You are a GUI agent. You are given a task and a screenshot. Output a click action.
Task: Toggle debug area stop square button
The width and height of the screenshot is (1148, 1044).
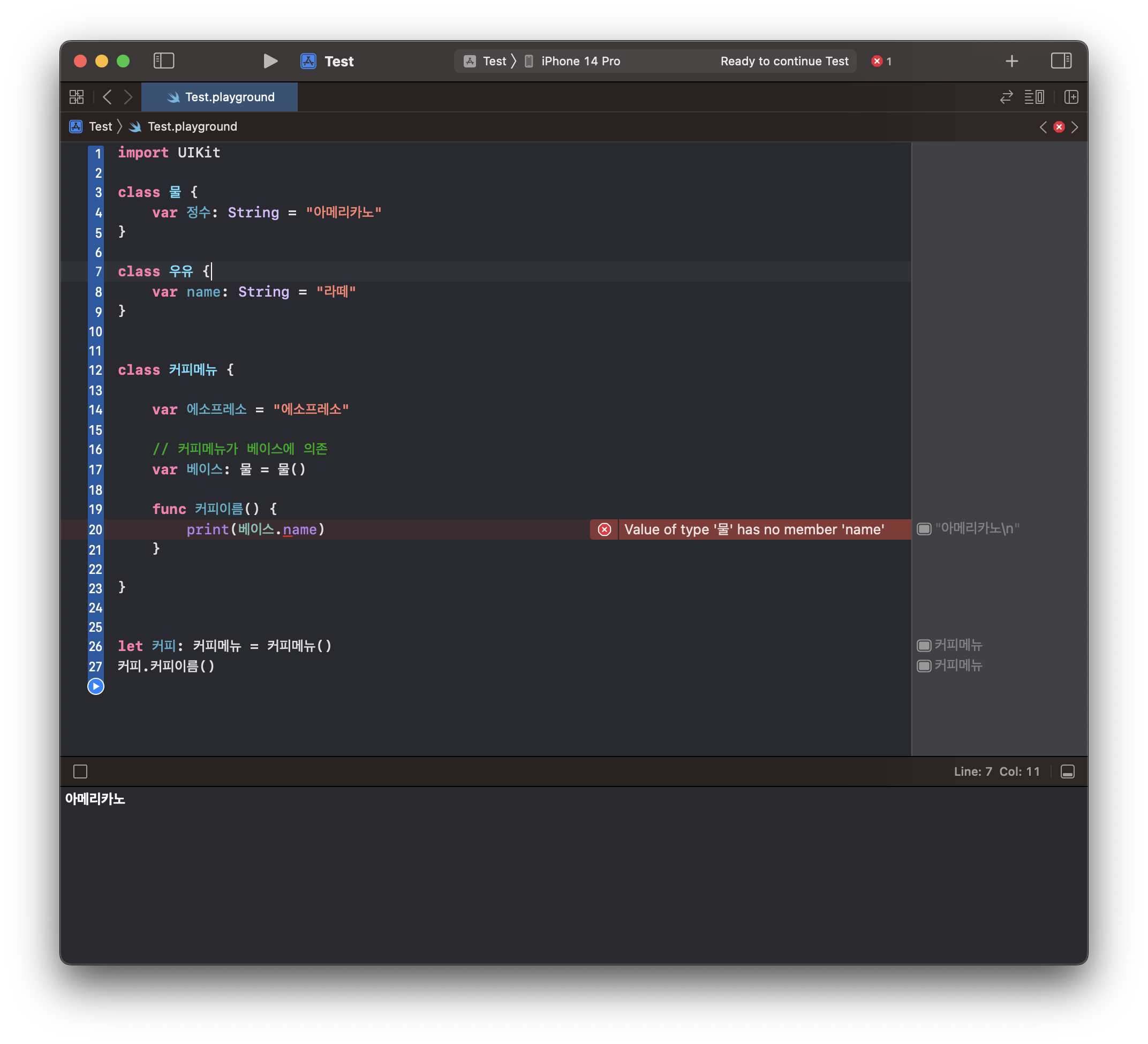pyautogui.click(x=80, y=771)
